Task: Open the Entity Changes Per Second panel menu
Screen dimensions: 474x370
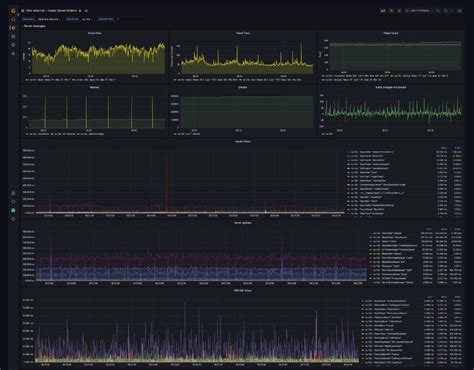Action: (x=391, y=87)
